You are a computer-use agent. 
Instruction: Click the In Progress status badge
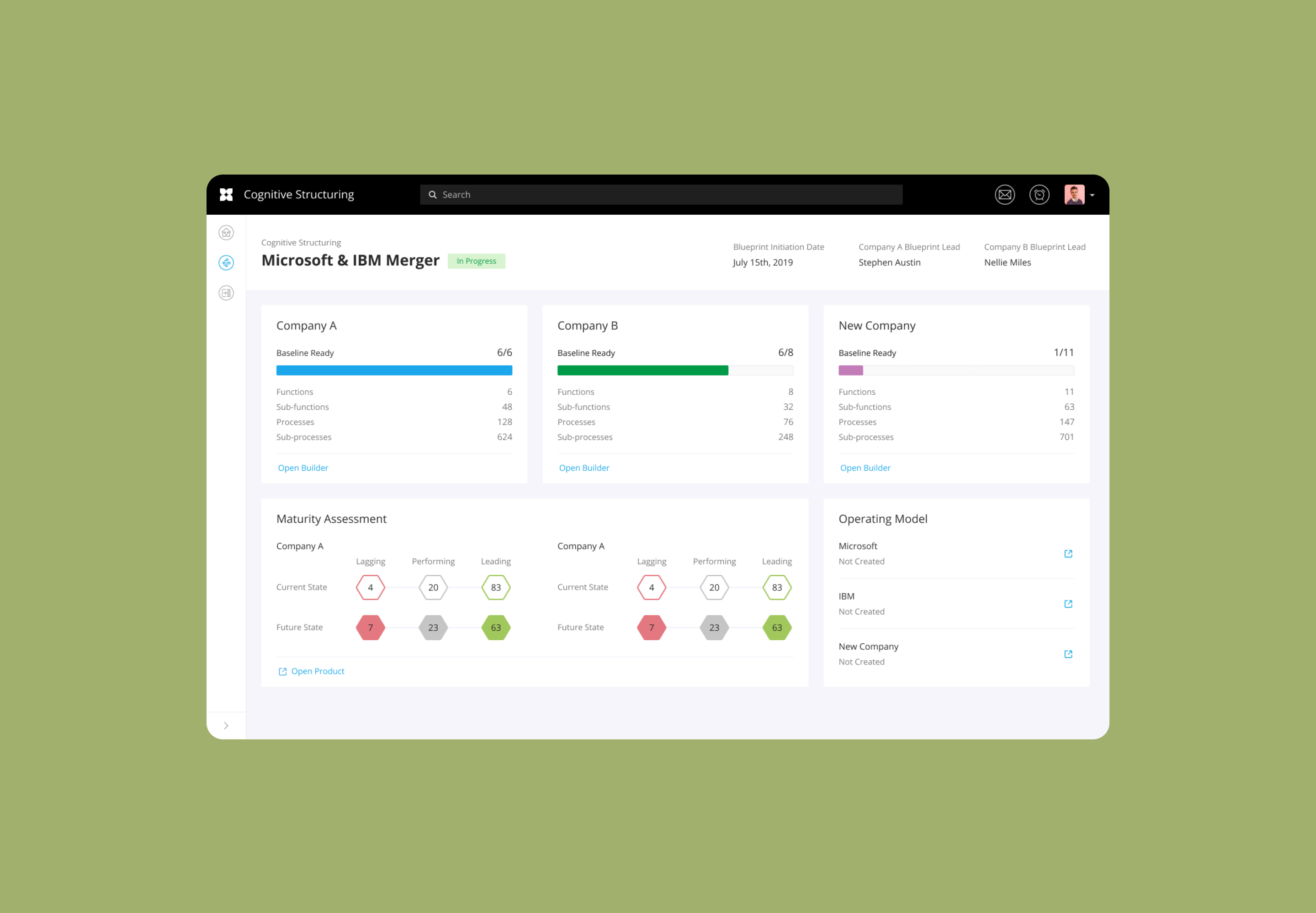click(x=477, y=261)
